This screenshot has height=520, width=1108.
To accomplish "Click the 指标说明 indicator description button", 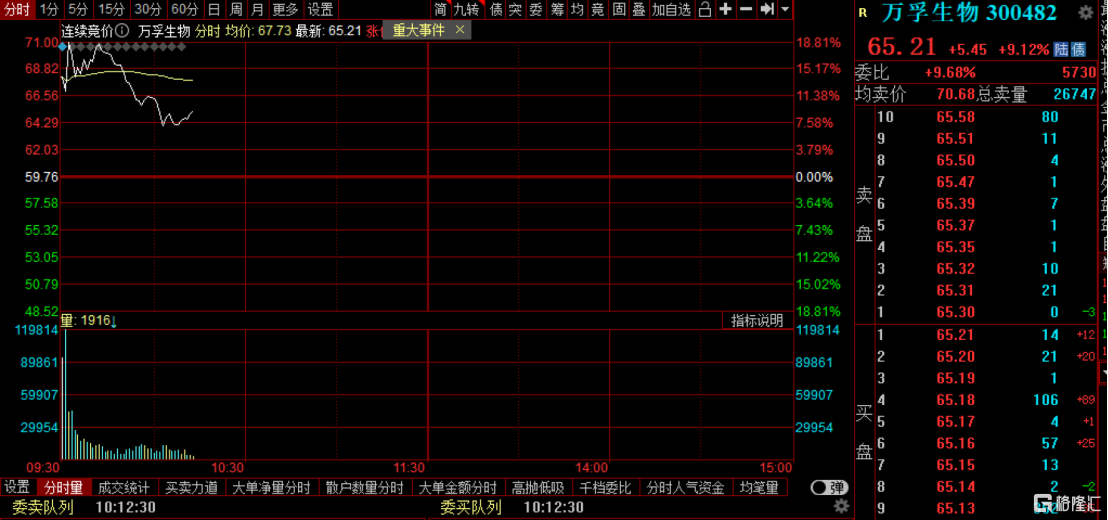I will 757,321.
